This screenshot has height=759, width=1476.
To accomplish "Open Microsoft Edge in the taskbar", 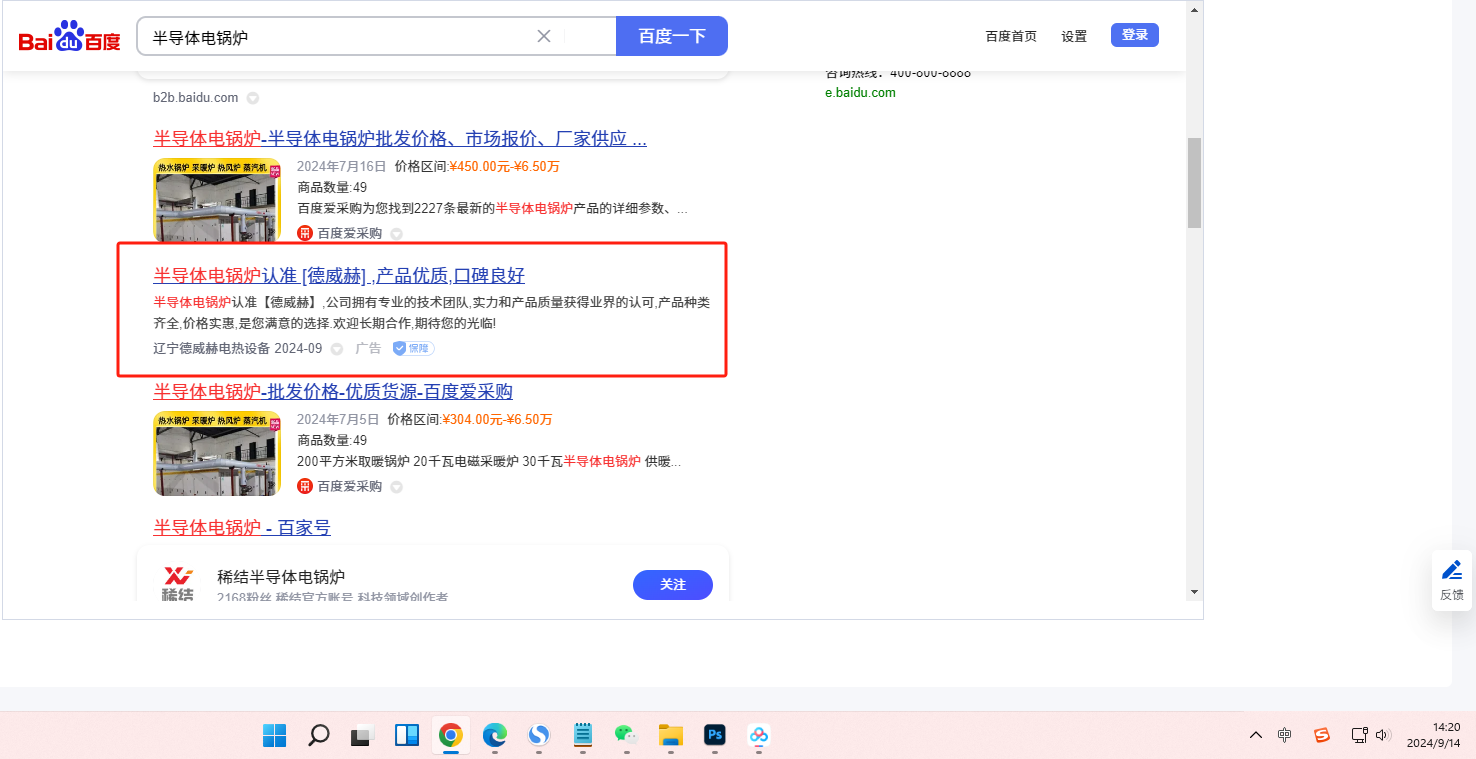I will [495, 735].
